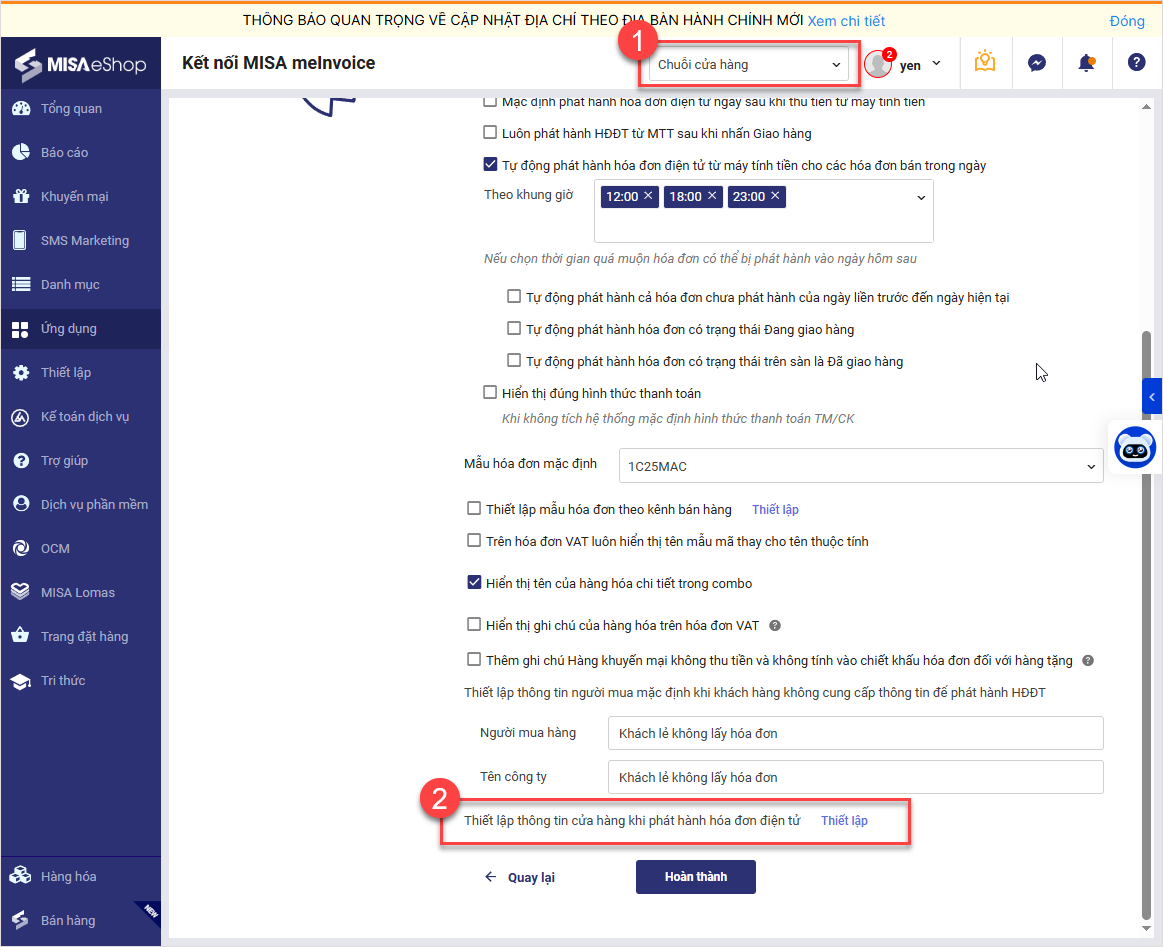1163x947 pixels.
Task: Remove the 18:00 time tag
Action: click(712, 195)
